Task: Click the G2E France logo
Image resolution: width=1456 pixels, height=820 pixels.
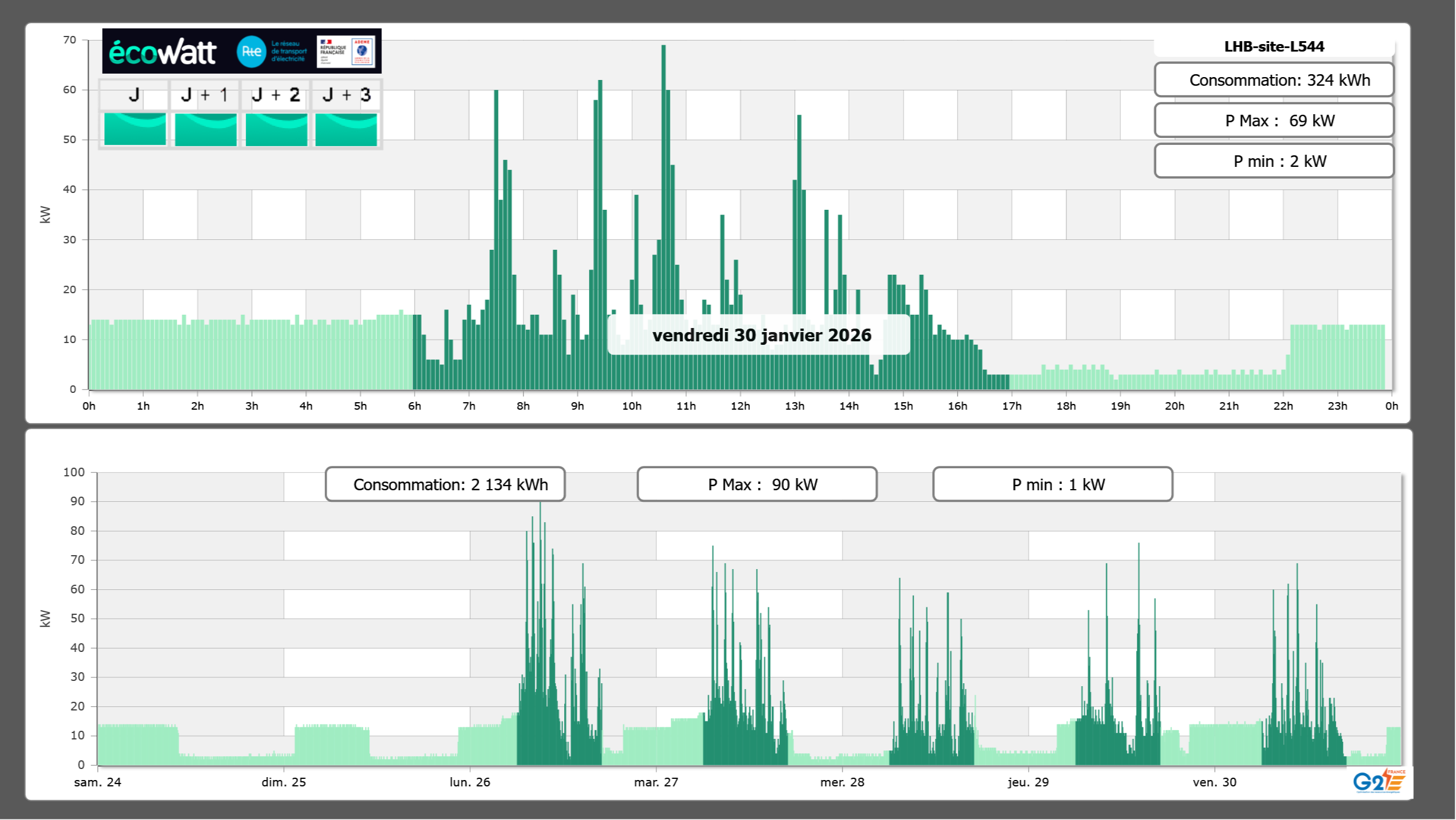Action: click(x=1379, y=781)
